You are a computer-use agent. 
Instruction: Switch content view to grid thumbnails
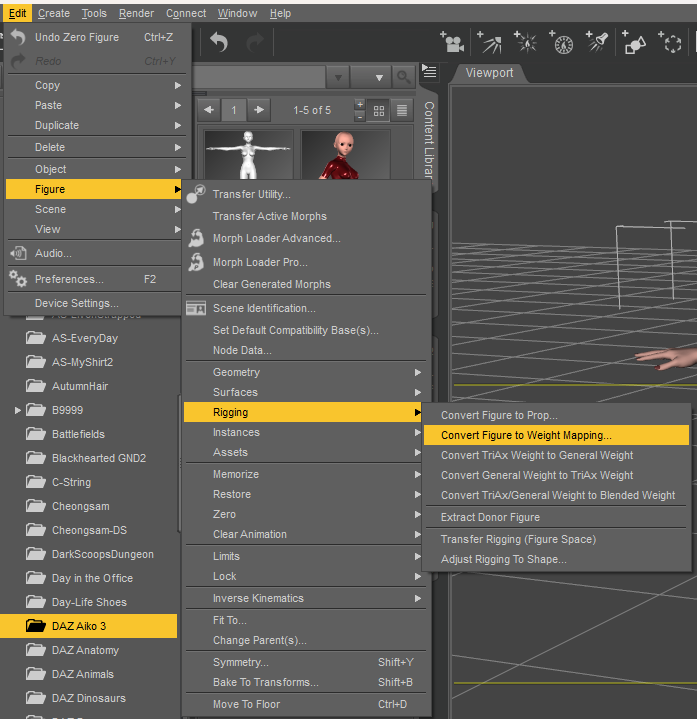(379, 110)
